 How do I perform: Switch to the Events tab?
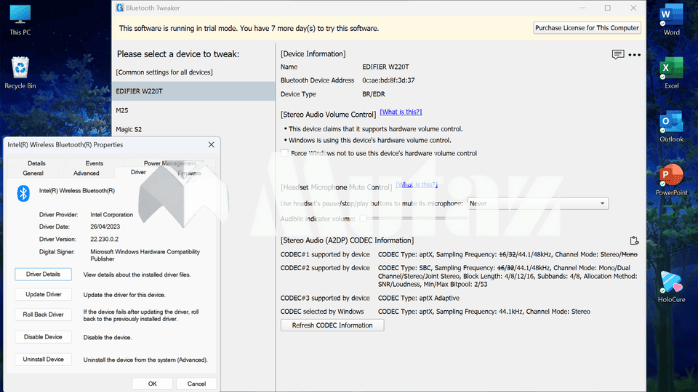94,163
